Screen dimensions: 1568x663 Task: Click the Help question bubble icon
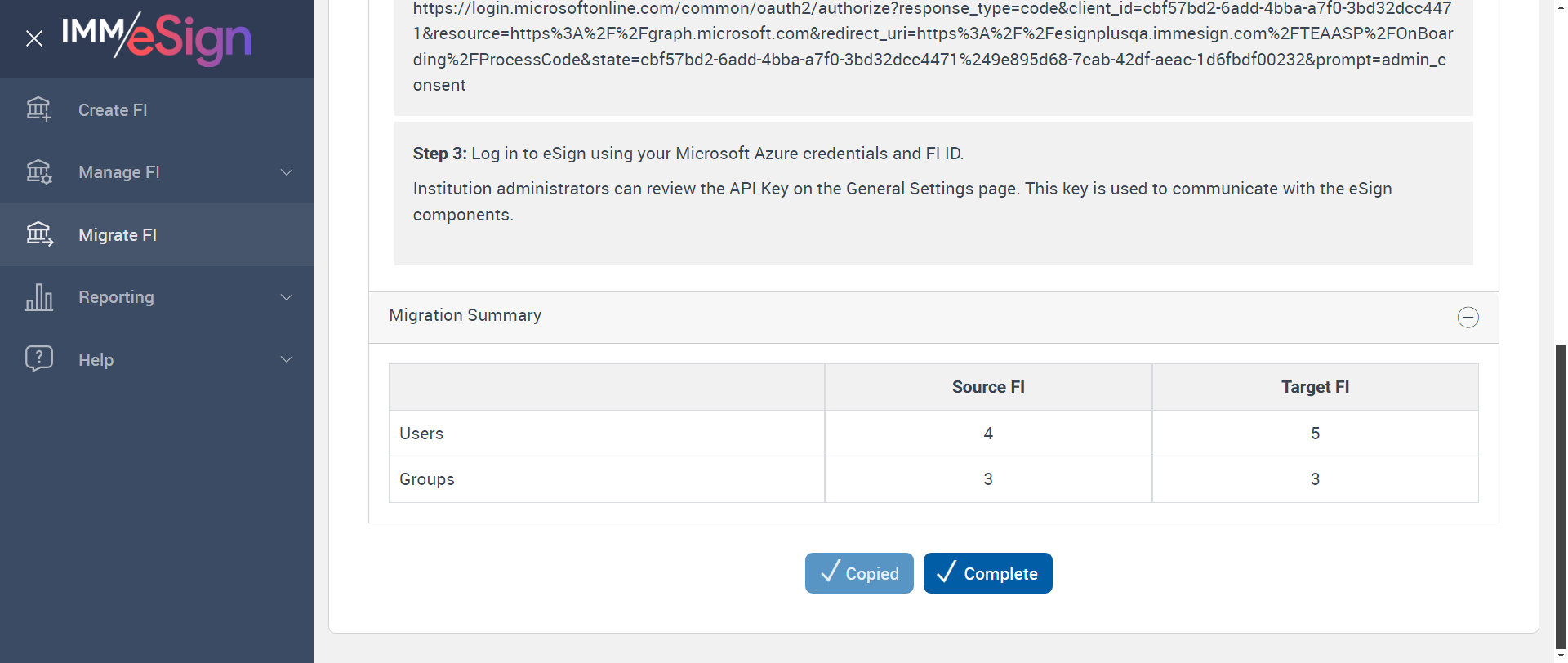click(38, 359)
